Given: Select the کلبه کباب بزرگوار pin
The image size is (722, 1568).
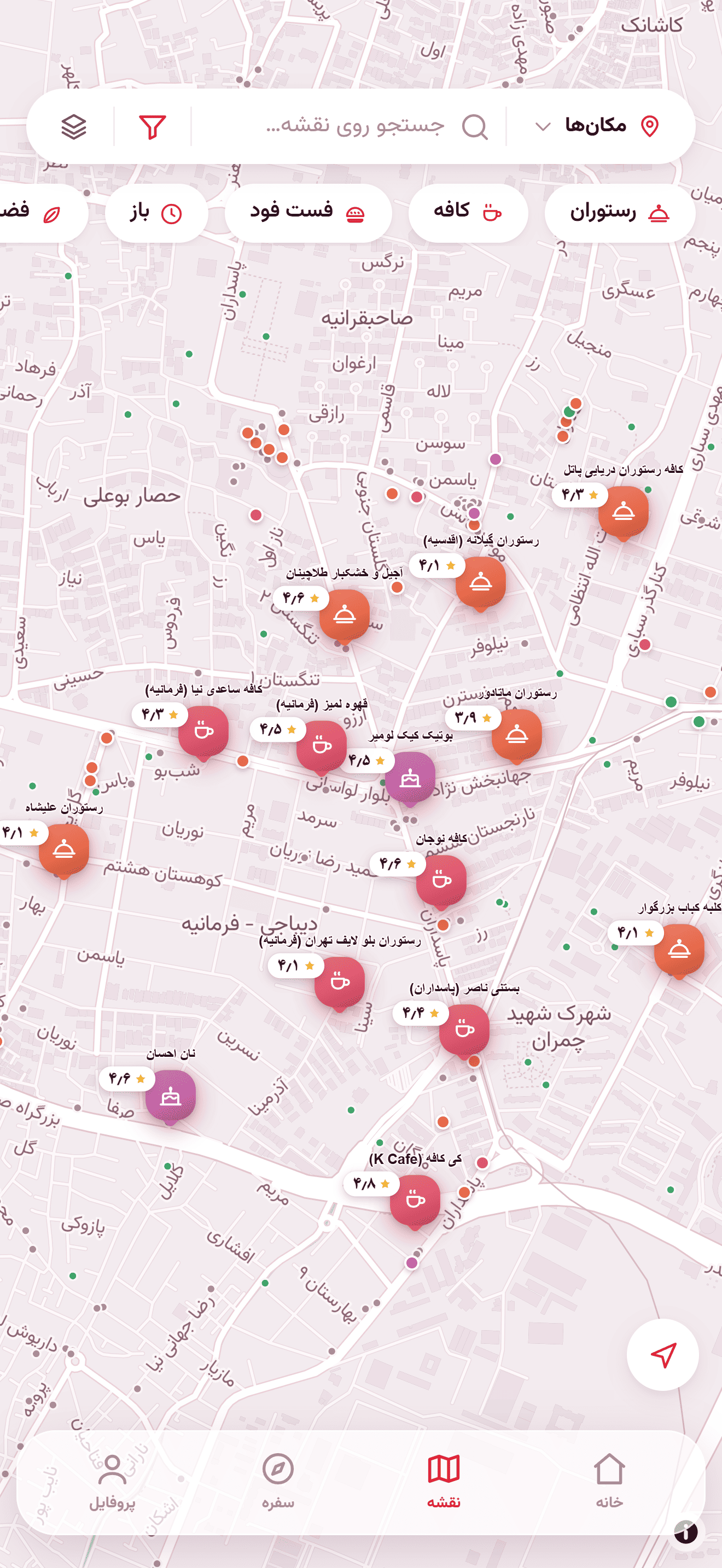Looking at the screenshot, I should (x=679, y=951).
